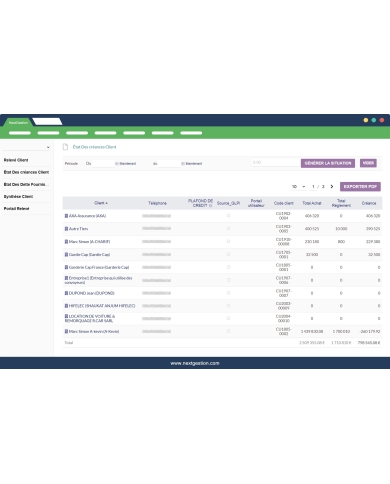Open the AXA Assurance (AXA) client link
Viewport: 390px width, 484px height.
pyautogui.click(x=87, y=216)
